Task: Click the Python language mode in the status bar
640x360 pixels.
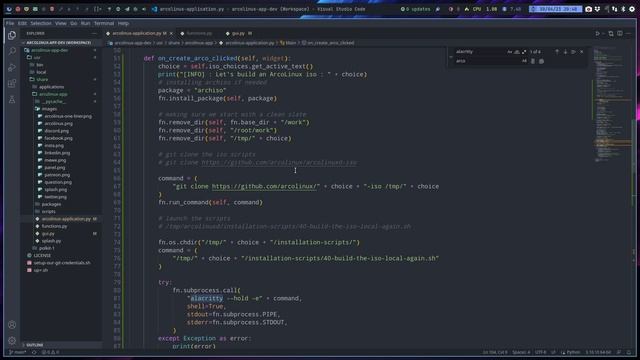Action: coord(573,352)
